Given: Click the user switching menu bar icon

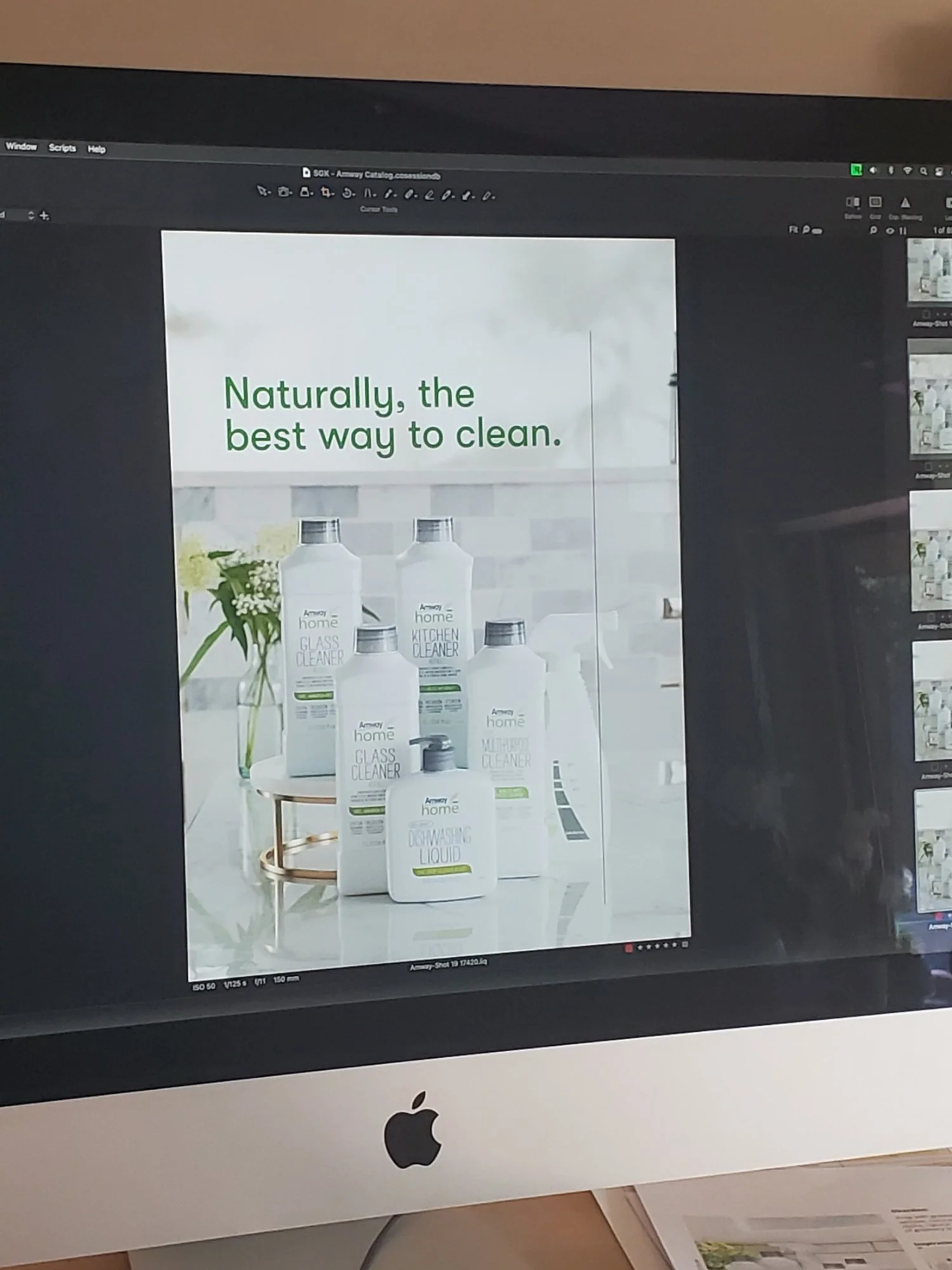Looking at the screenshot, I should click(939, 171).
